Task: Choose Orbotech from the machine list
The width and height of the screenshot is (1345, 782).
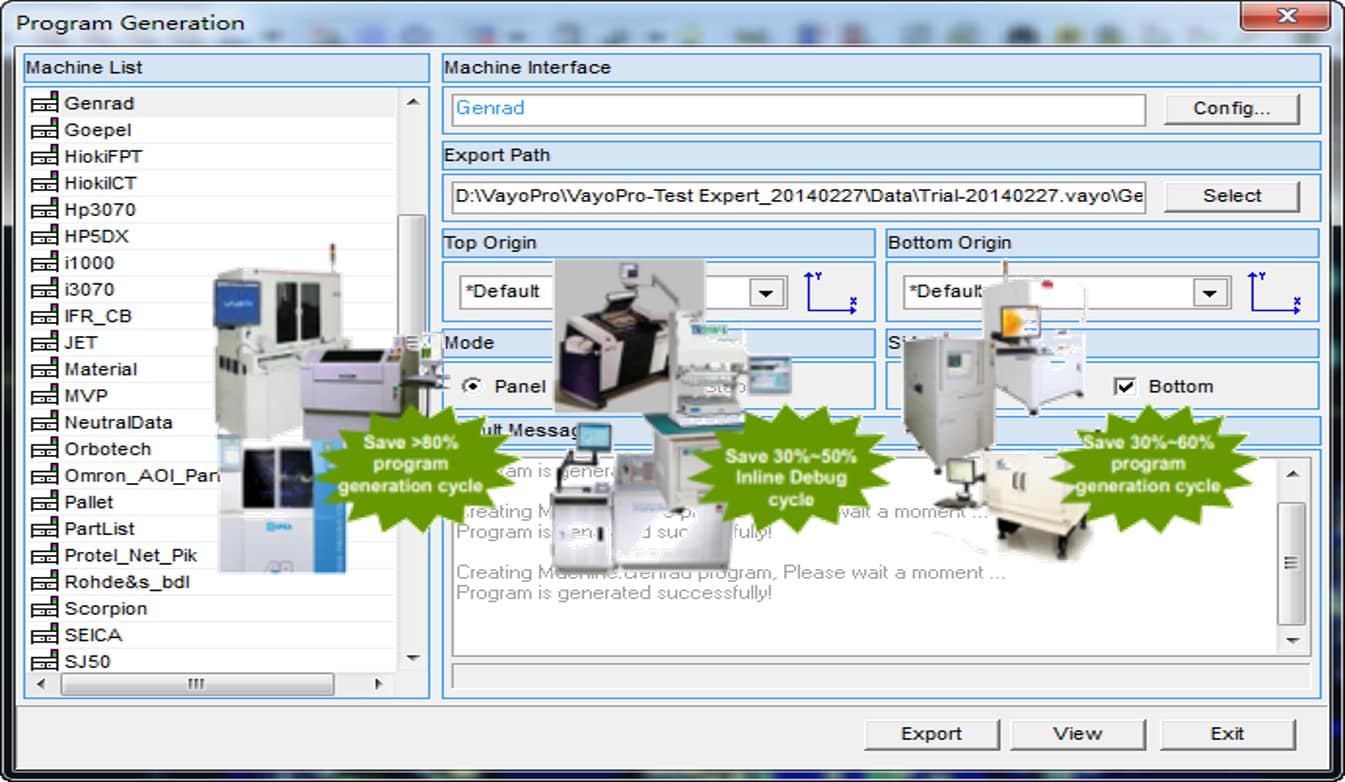Action: pos(107,449)
